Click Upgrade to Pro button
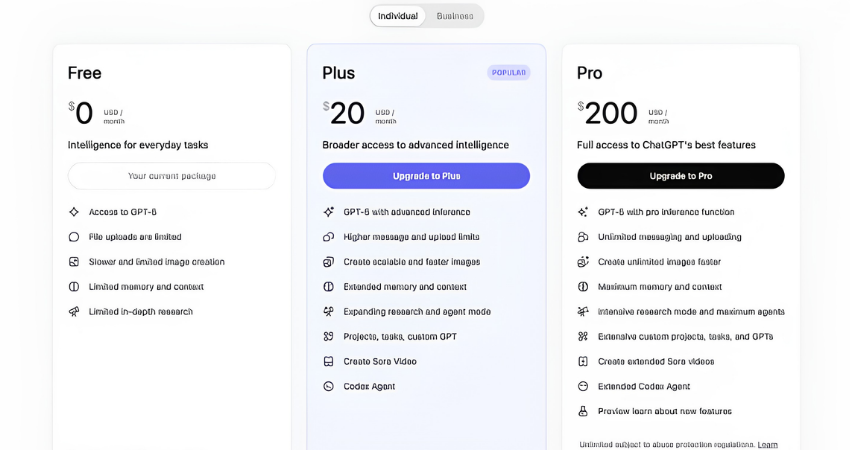The height and width of the screenshot is (450, 850). point(681,176)
